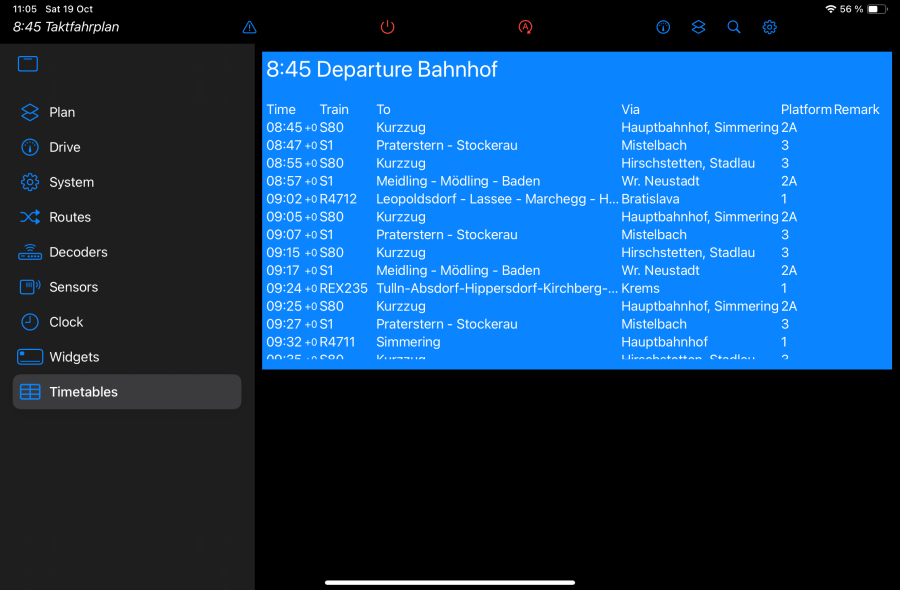Tap the warning triangle icon
900x590 pixels.
[x=250, y=27]
